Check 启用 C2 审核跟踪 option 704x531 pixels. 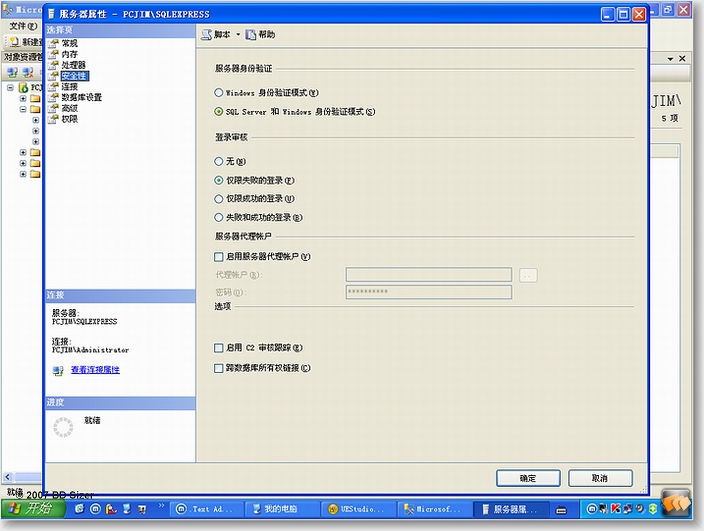219,348
